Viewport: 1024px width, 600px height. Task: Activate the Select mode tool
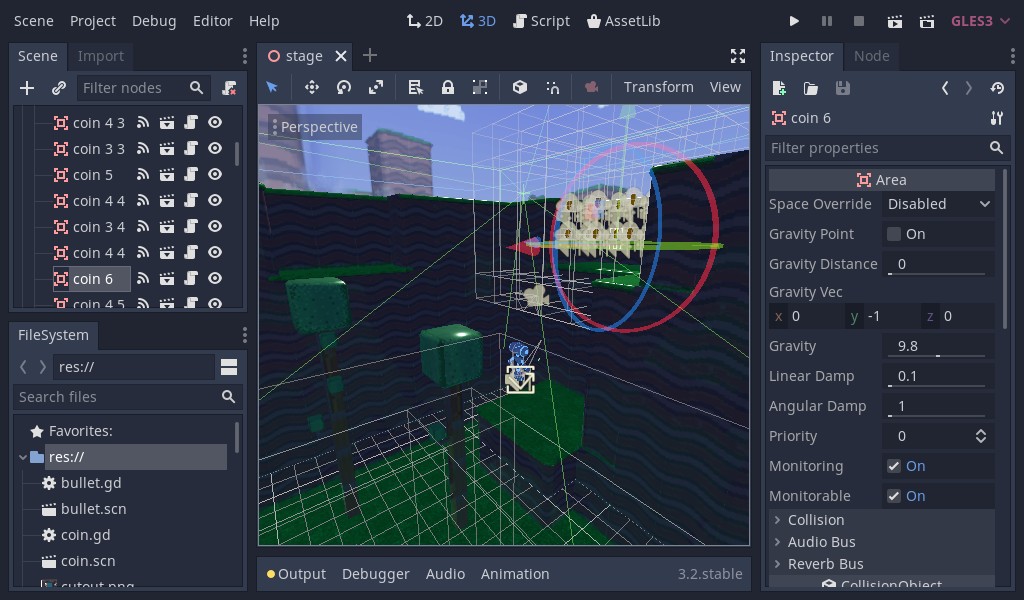pos(272,87)
